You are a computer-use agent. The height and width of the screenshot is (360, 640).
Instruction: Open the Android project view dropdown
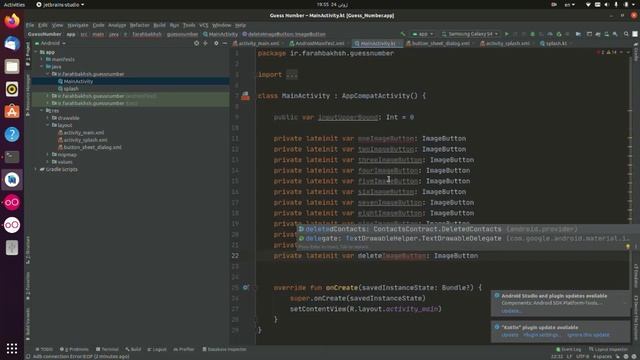coord(50,43)
